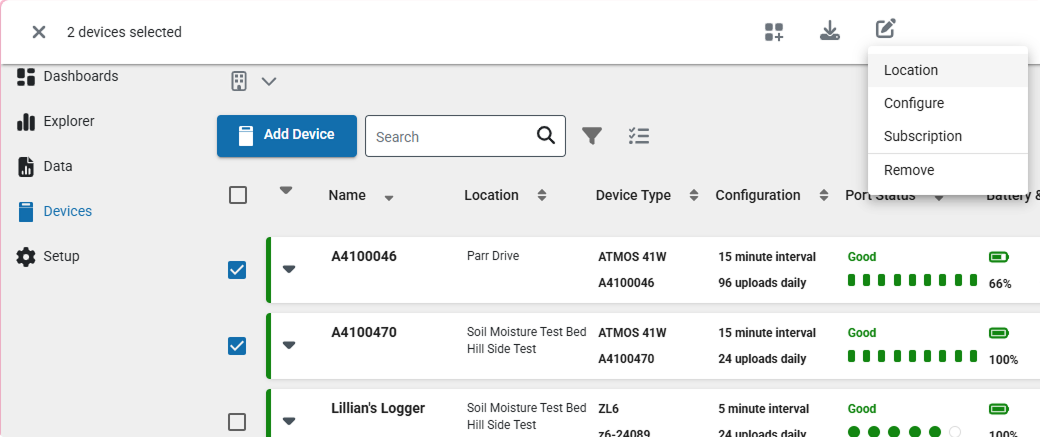This screenshot has height=437, width=1040.
Task: Click Lillian's Logger battery icon
Action: [x=998, y=409]
